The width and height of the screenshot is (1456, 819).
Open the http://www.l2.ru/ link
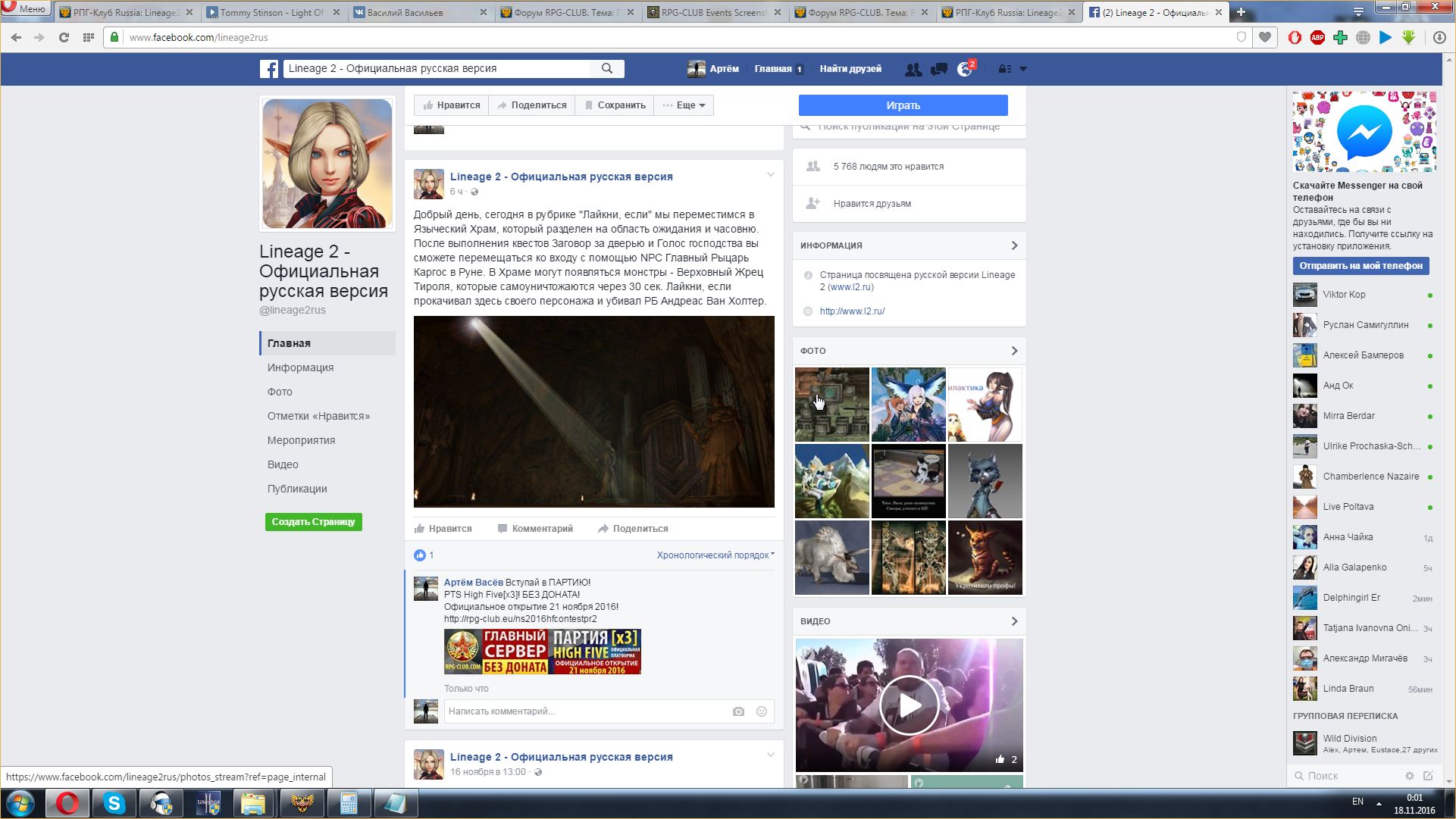pyautogui.click(x=852, y=311)
